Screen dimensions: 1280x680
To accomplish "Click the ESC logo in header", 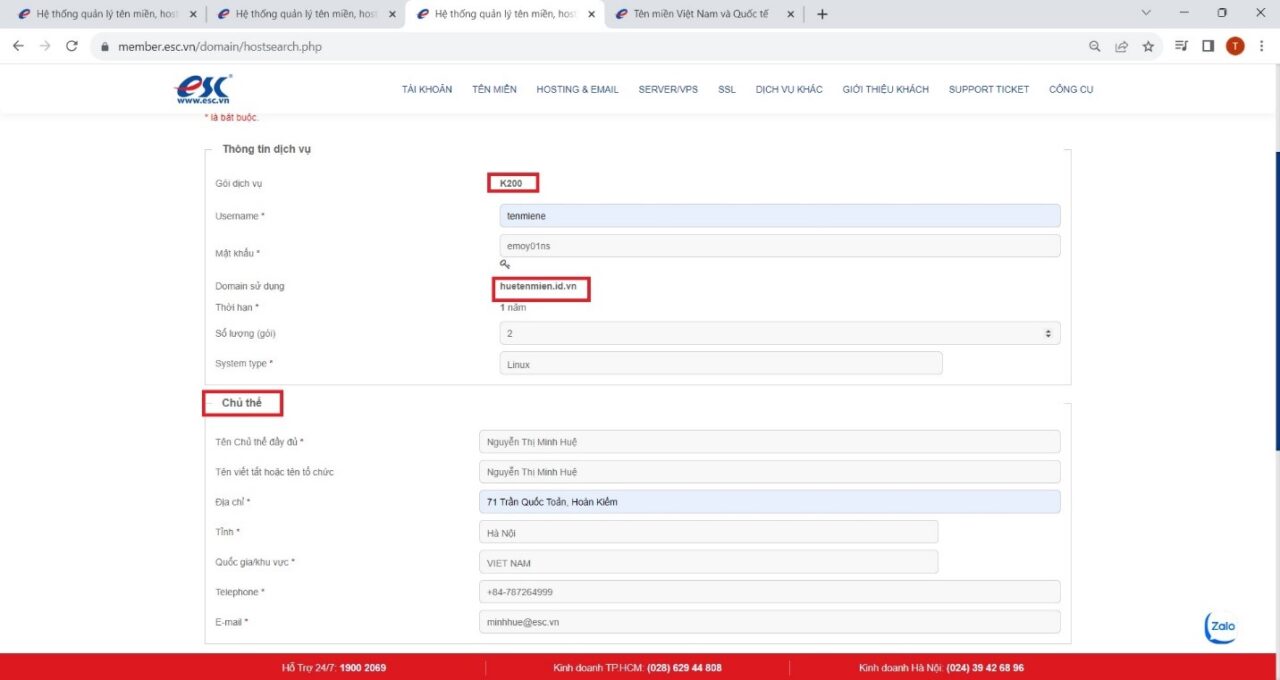I will (203, 89).
